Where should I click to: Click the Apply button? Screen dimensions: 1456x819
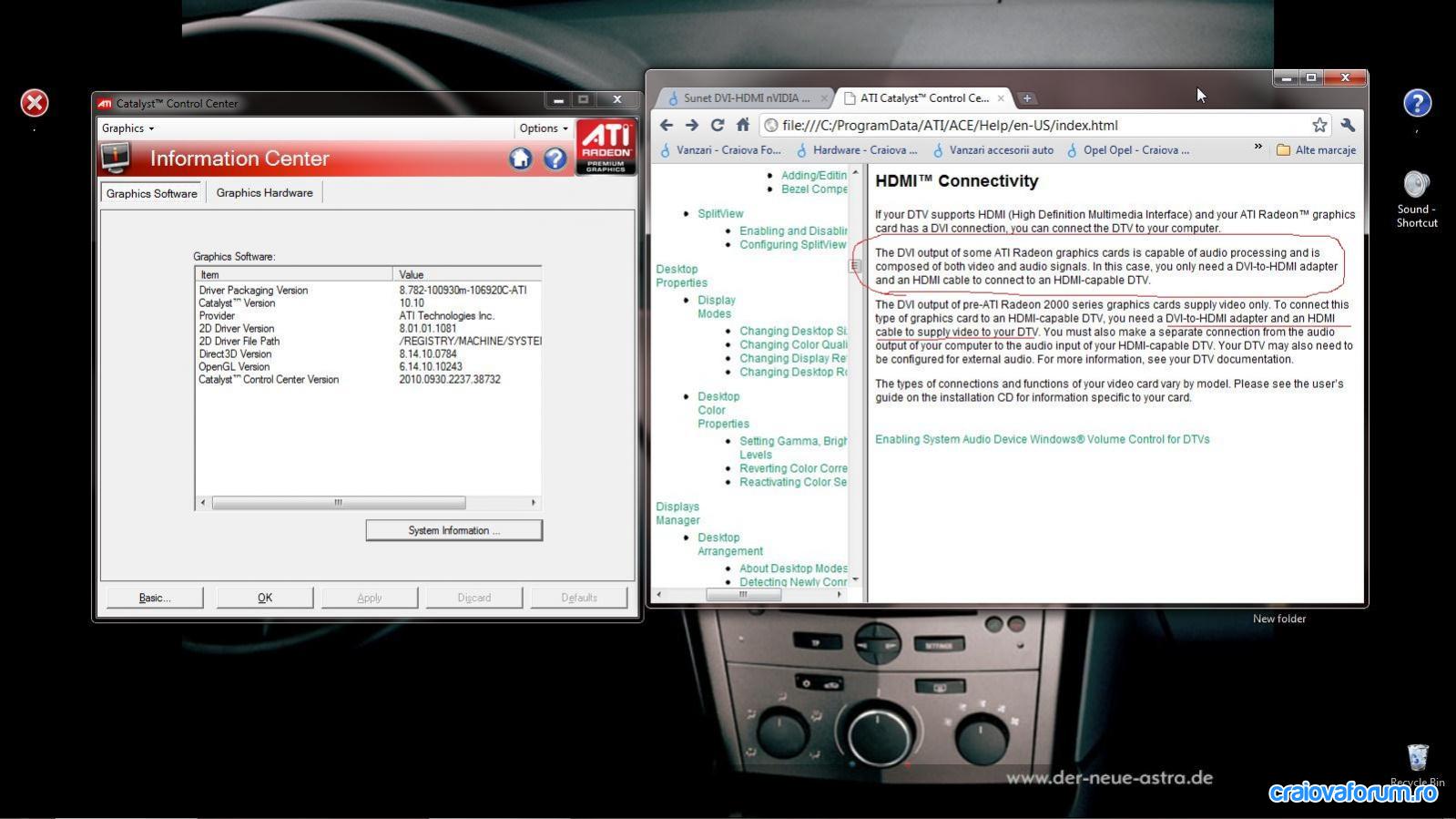point(369,598)
